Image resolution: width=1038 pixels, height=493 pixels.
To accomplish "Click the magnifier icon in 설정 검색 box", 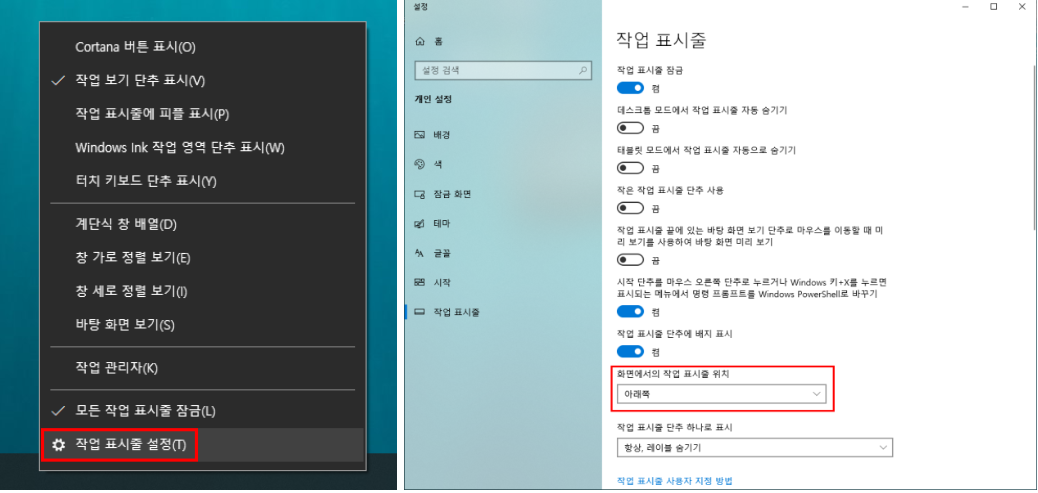I will [583, 72].
